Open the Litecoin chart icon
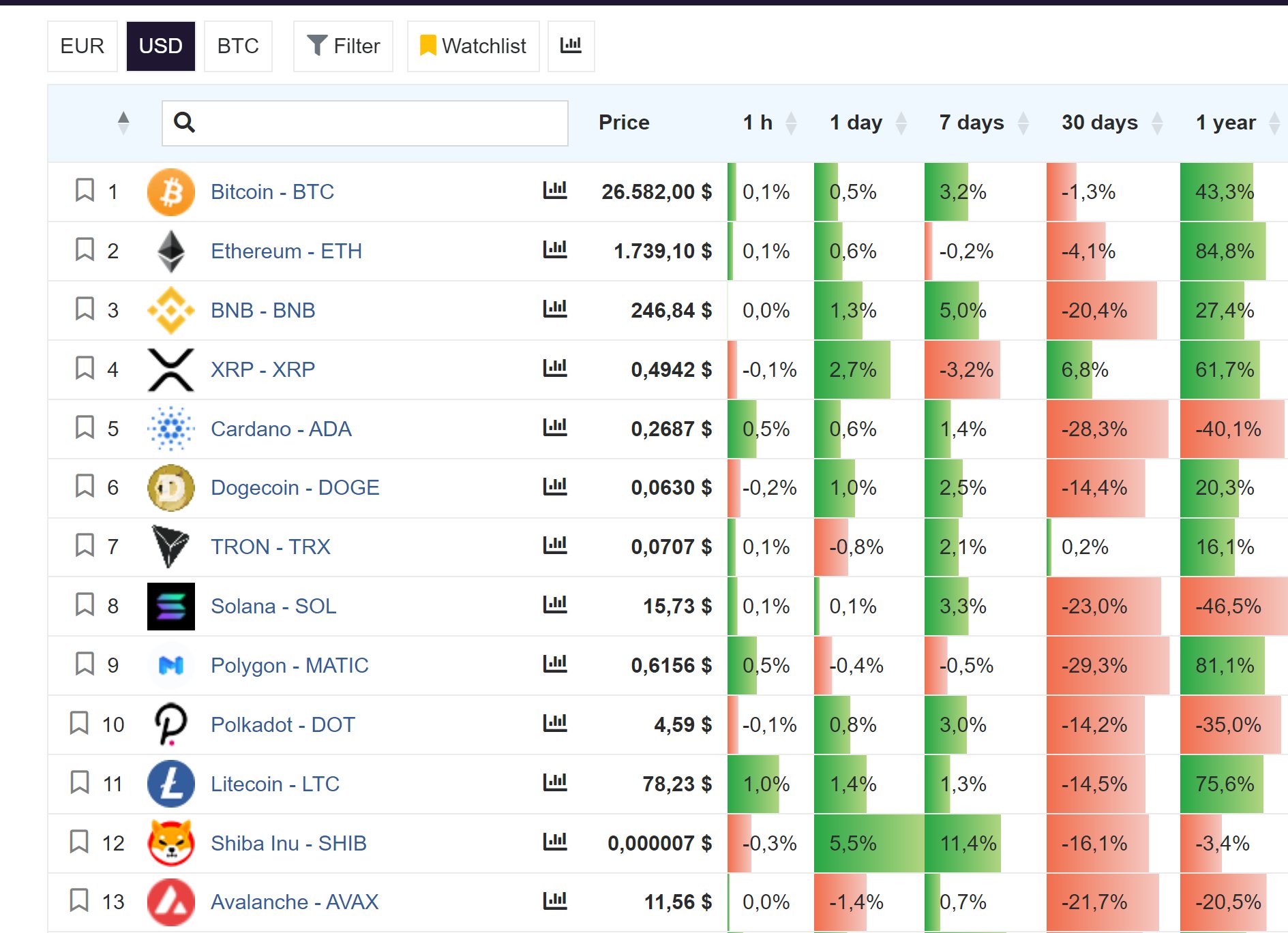The image size is (1288, 933). click(x=555, y=782)
